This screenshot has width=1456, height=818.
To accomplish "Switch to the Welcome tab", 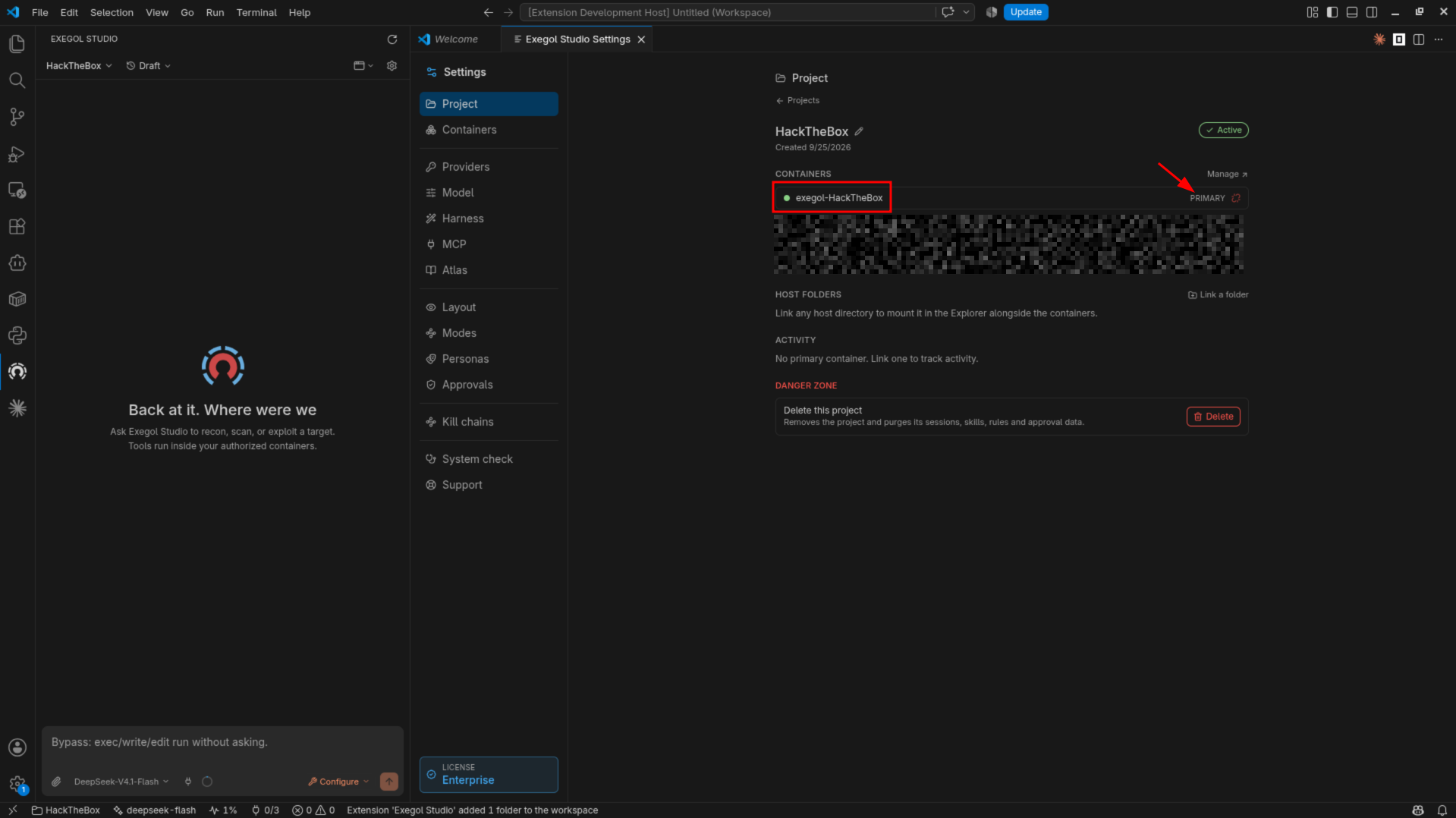I will point(455,39).
